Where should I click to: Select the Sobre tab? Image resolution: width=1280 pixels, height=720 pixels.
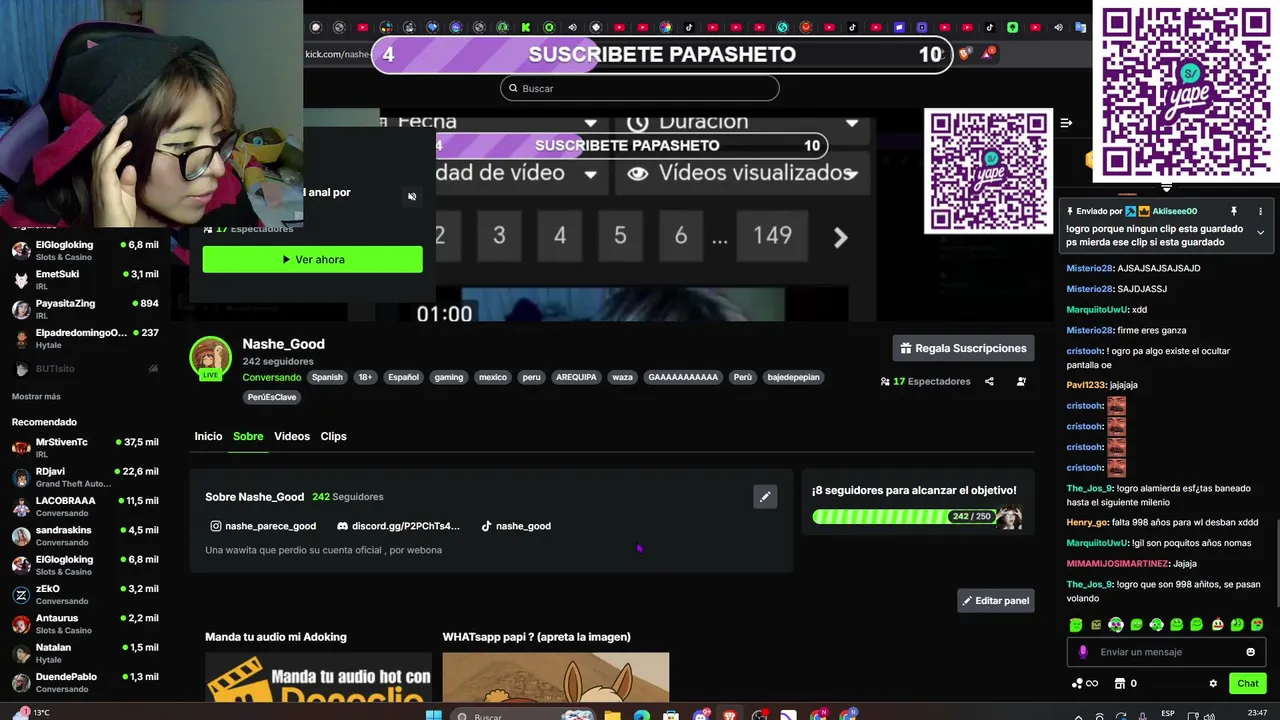(248, 436)
